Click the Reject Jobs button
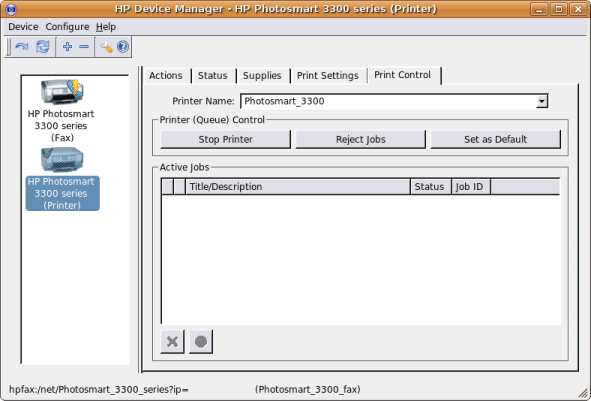The height and width of the screenshot is (401, 591). pyautogui.click(x=361, y=139)
